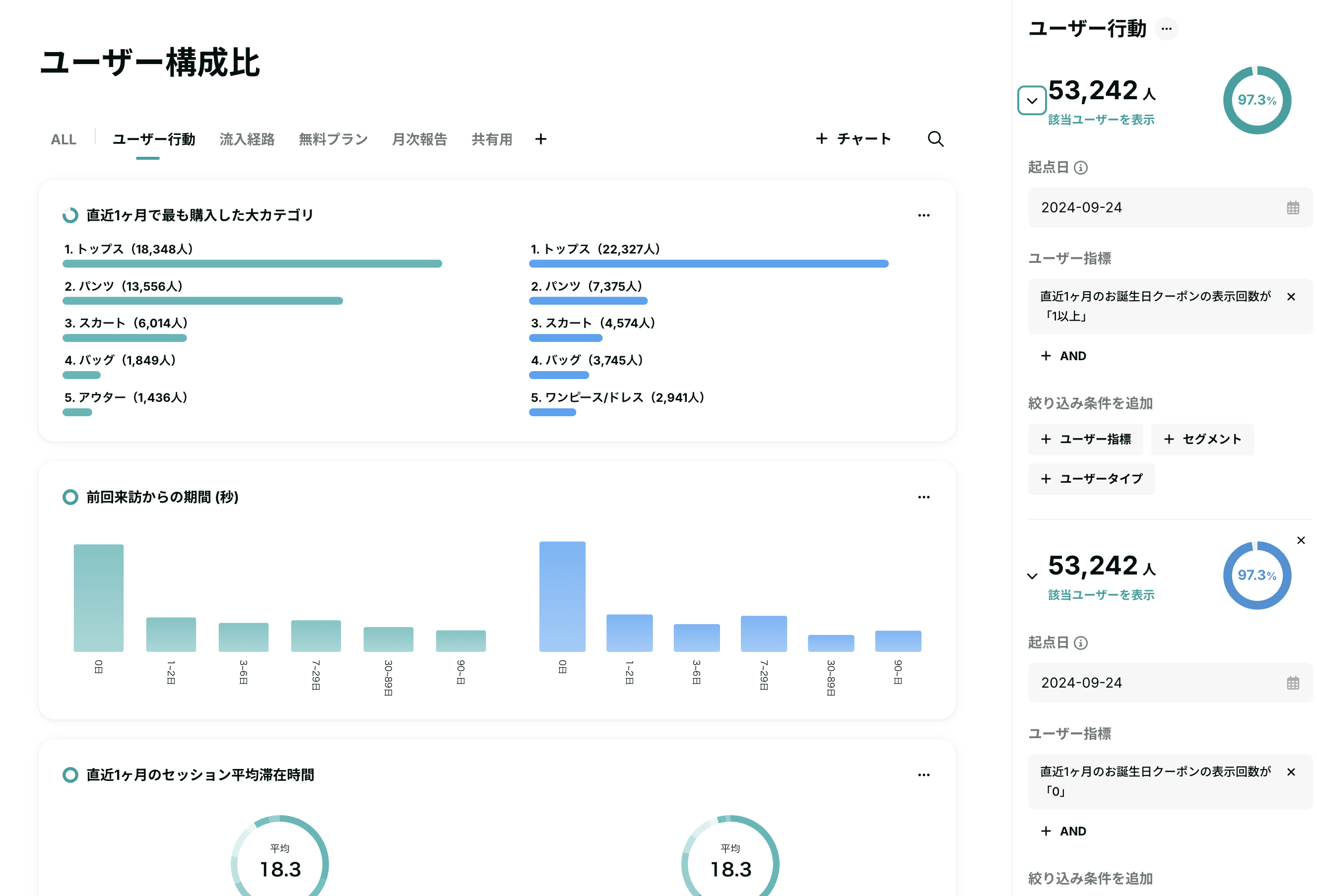The height and width of the screenshot is (896, 1317).
Task: Click circle icon of セッション平均滞在時間 card
Action: pyautogui.click(x=70, y=775)
